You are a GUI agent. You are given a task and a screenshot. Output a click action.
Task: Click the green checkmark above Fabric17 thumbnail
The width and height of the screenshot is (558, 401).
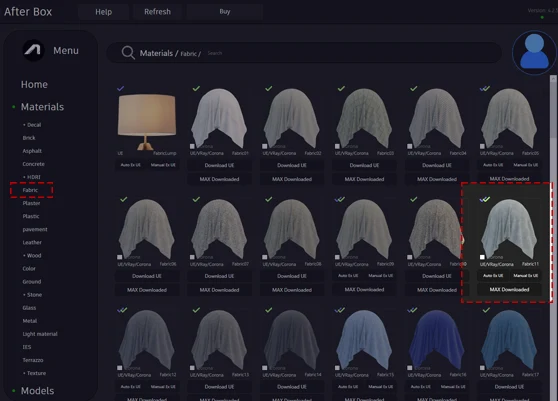486,310
